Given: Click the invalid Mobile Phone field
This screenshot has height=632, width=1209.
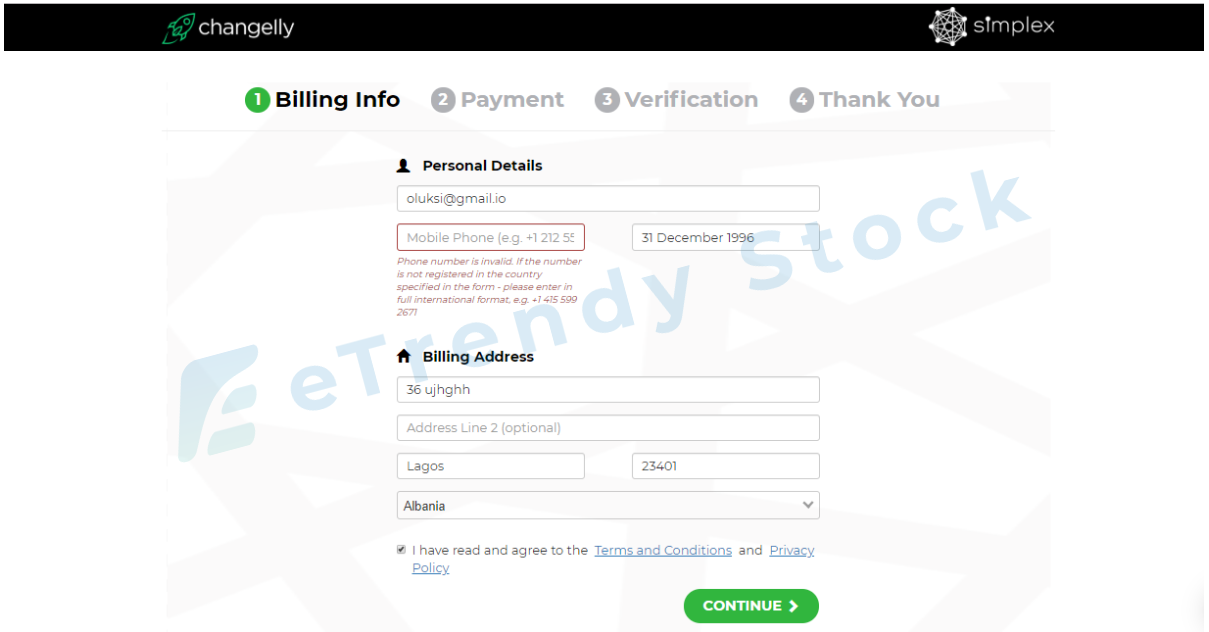Looking at the screenshot, I should coord(491,237).
